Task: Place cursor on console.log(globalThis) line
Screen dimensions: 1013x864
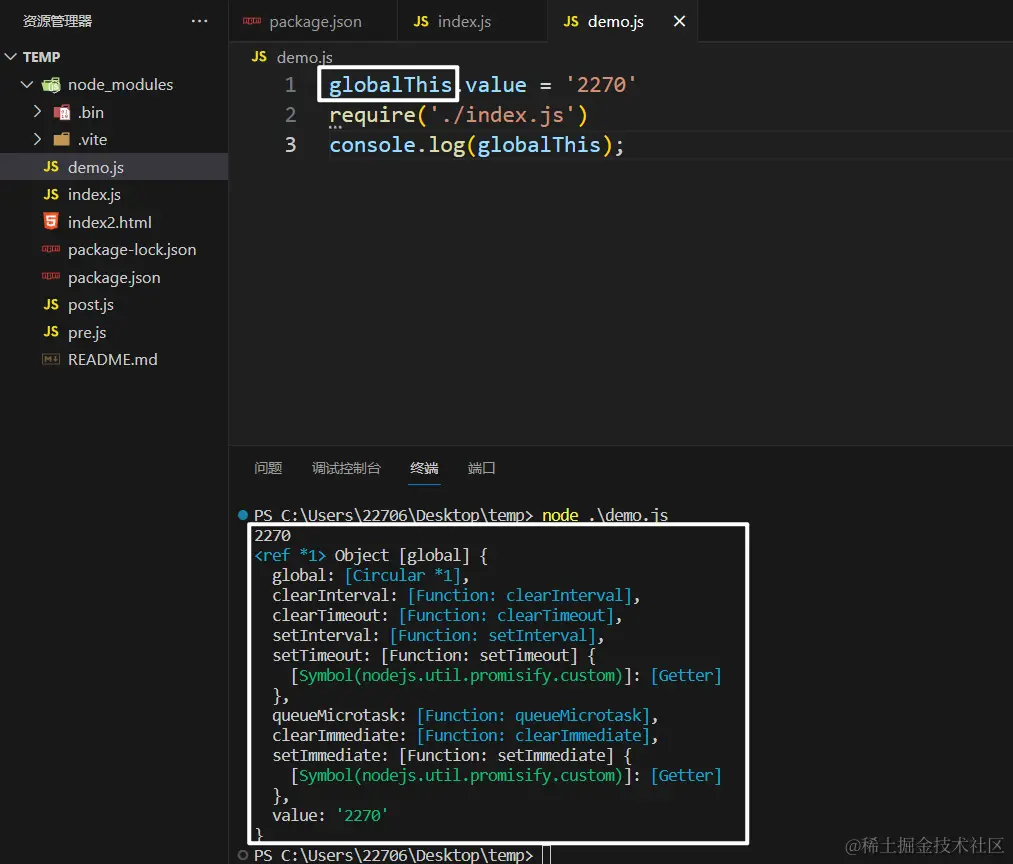Action: (476, 145)
